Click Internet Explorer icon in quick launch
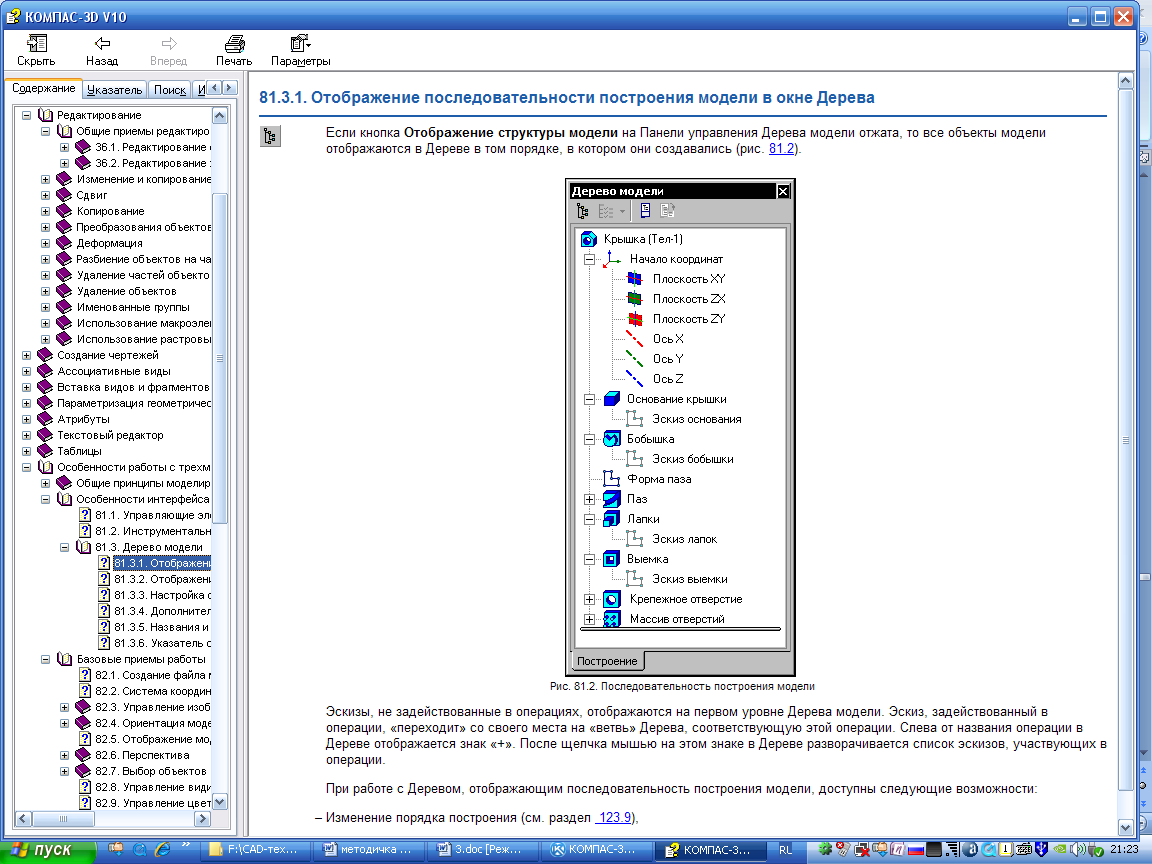The image size is (1152, 864). point(162,849)
